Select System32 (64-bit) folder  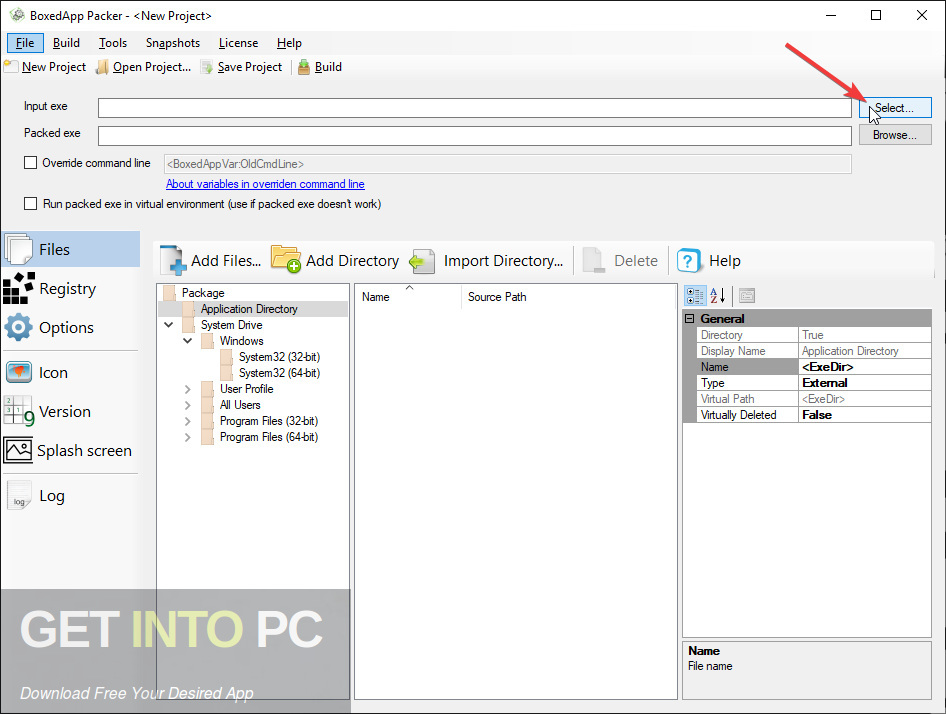coord(279,373)
